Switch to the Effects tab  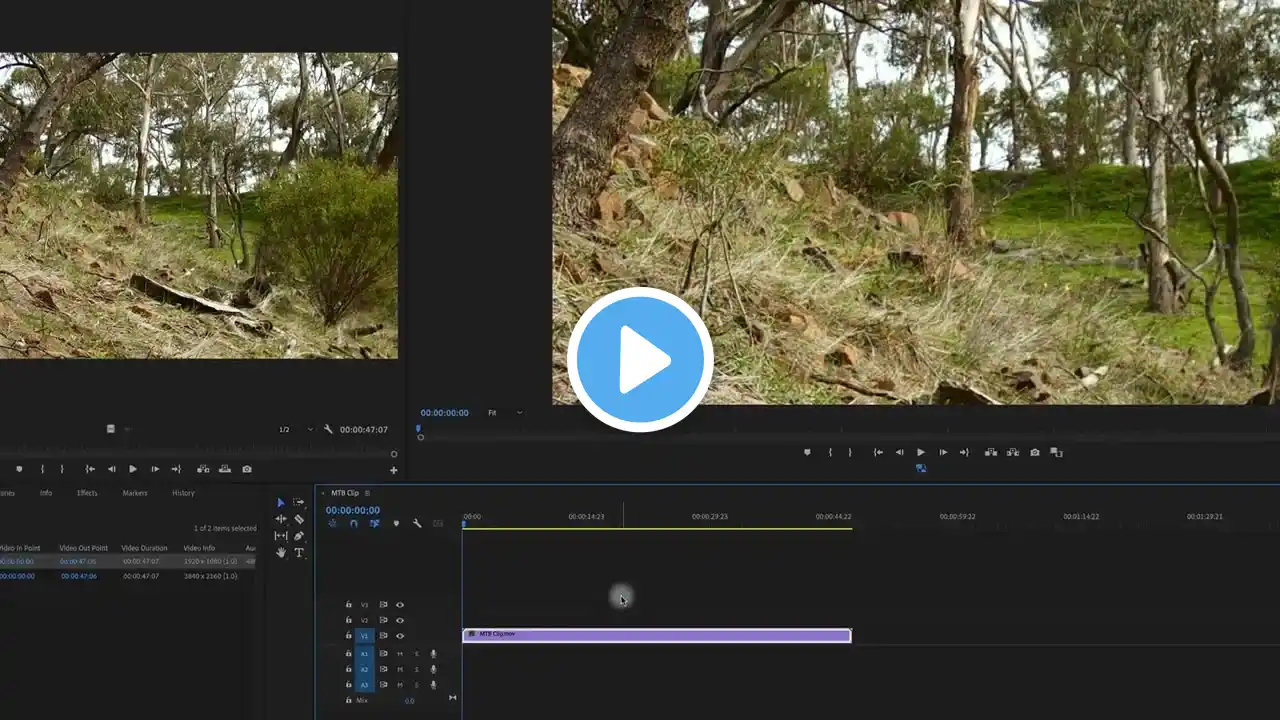coord(87,493)
